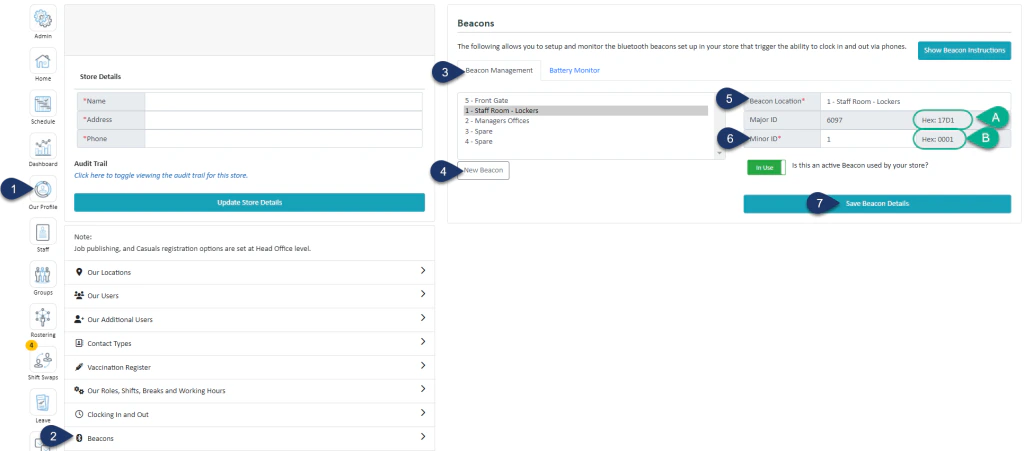Expand the Beacons section chevron
This screenshot has height=451, width=1024.
(x=423, y=436)
